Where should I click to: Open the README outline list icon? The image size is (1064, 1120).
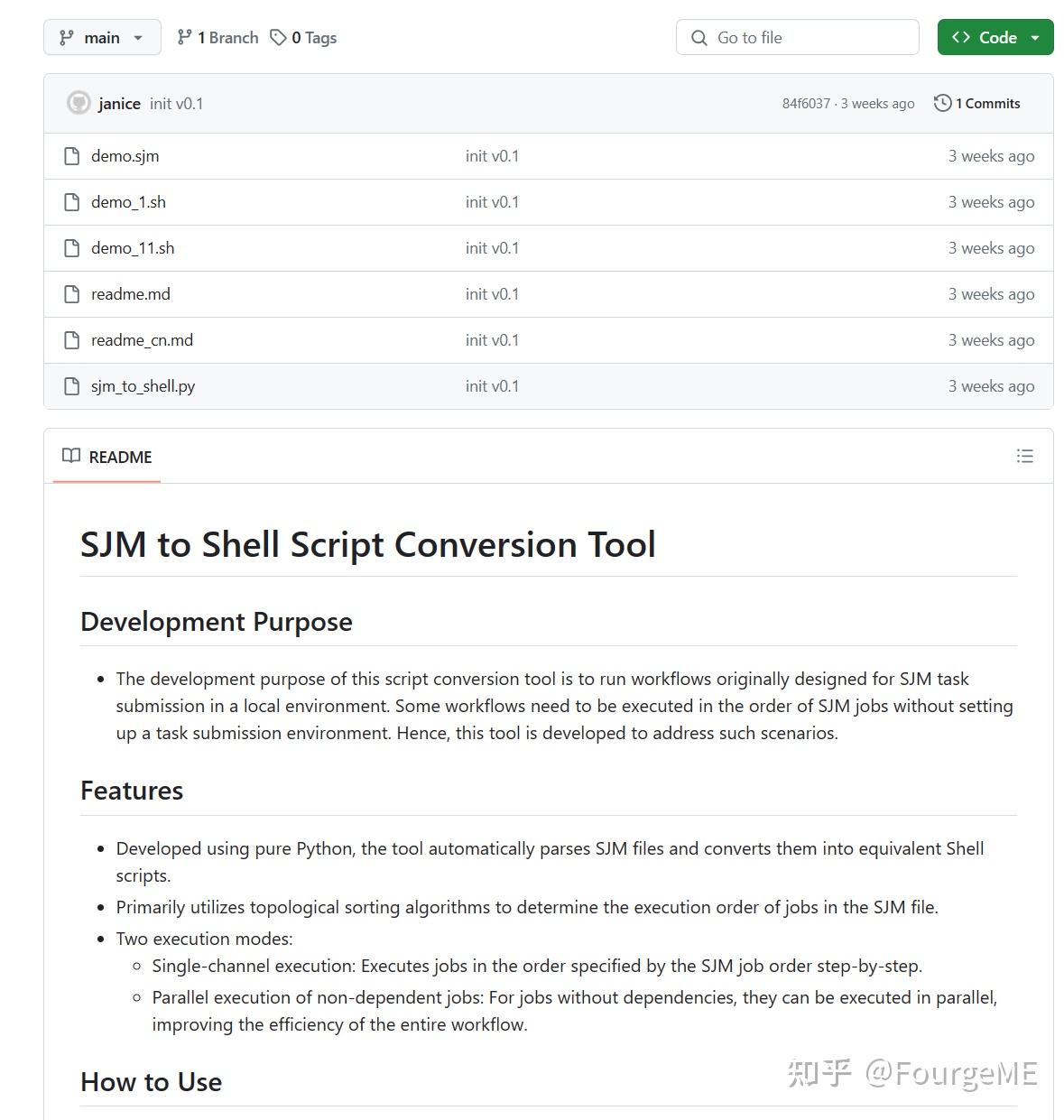pyautogui.click(x=1024, y=457)
